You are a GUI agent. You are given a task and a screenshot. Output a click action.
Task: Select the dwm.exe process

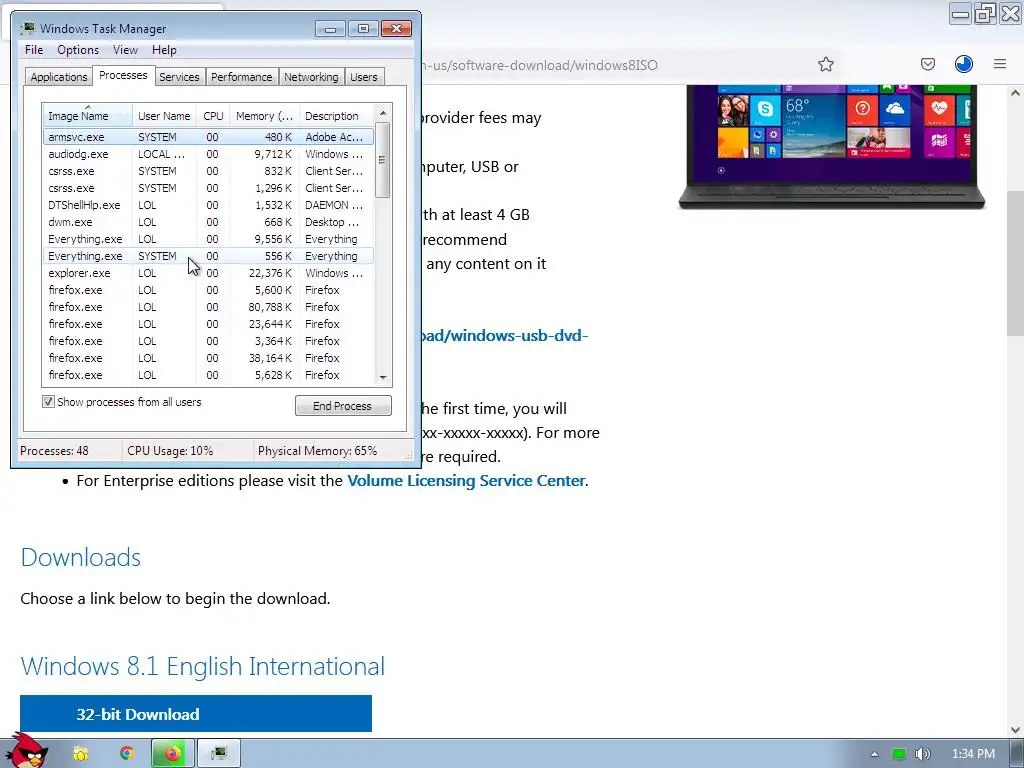[208, 222]
